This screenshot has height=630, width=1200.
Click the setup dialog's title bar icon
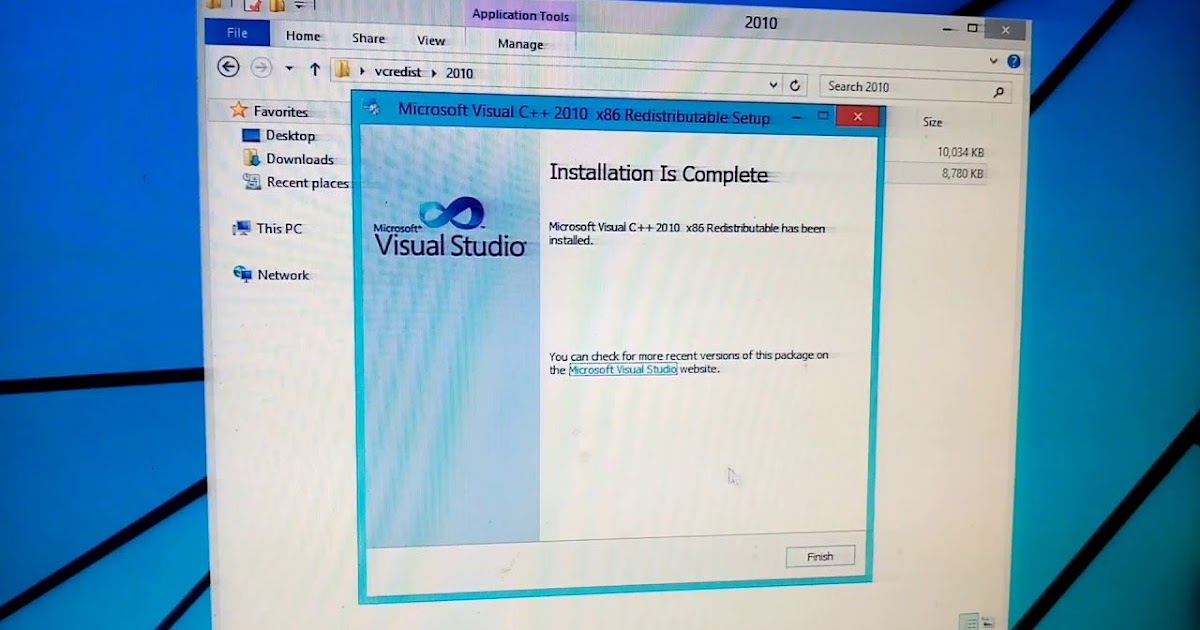pyautogui.click(x=372, y=107)
